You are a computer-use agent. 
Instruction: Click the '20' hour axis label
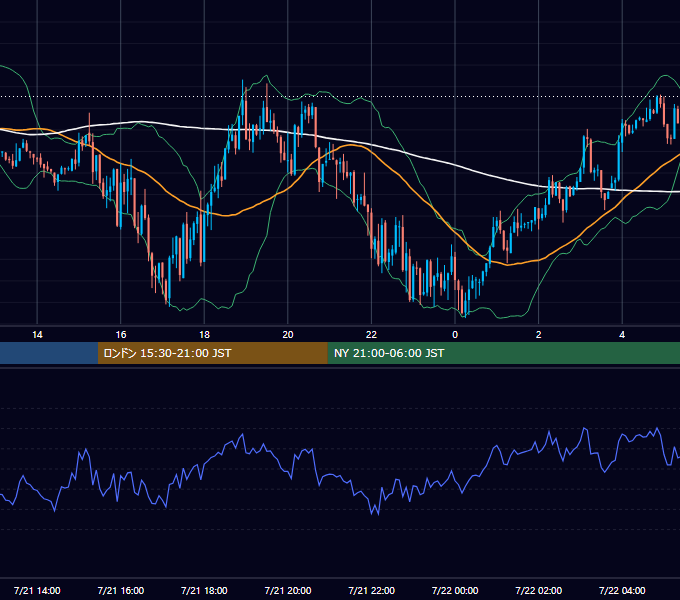pyautogui.click(x=288, y=335)
